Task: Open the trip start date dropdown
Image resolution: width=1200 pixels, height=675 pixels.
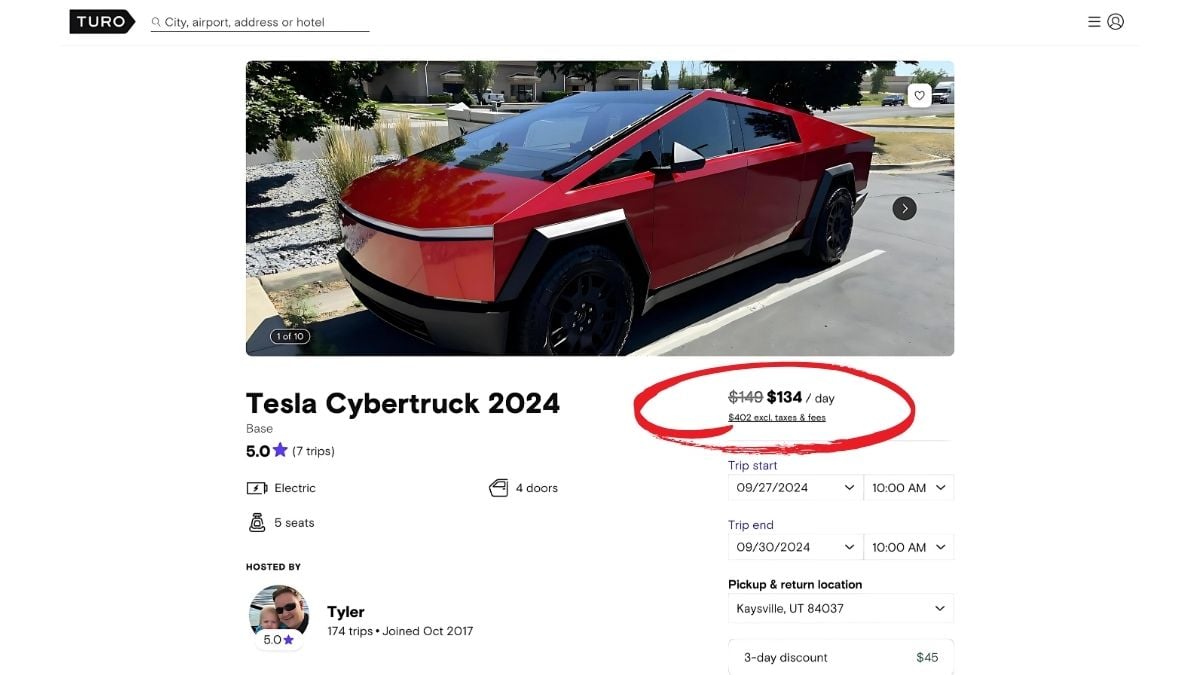Action: [795, 488]
